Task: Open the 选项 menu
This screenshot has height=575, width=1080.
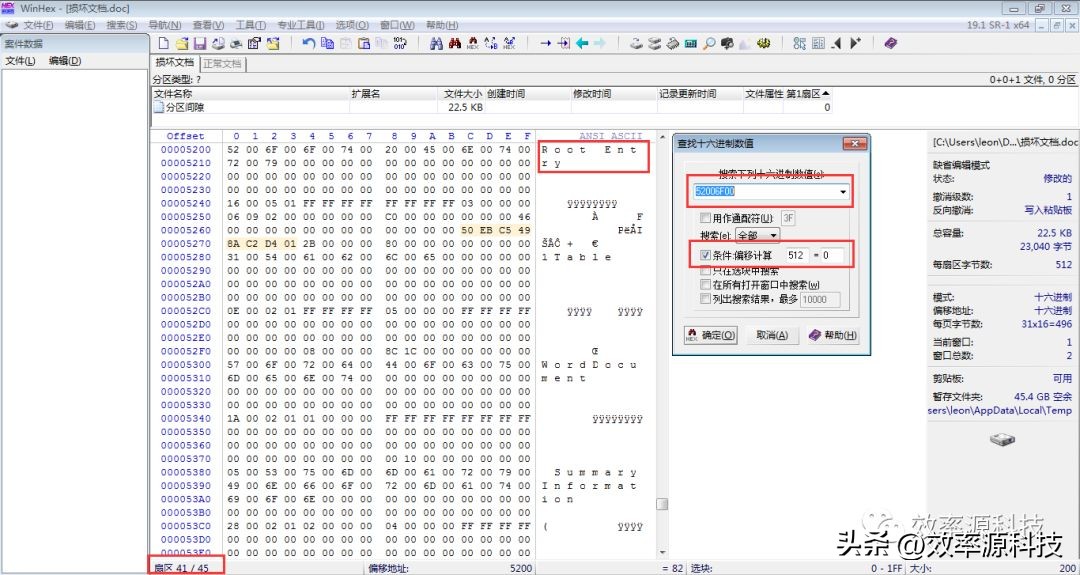Action: 352,25
